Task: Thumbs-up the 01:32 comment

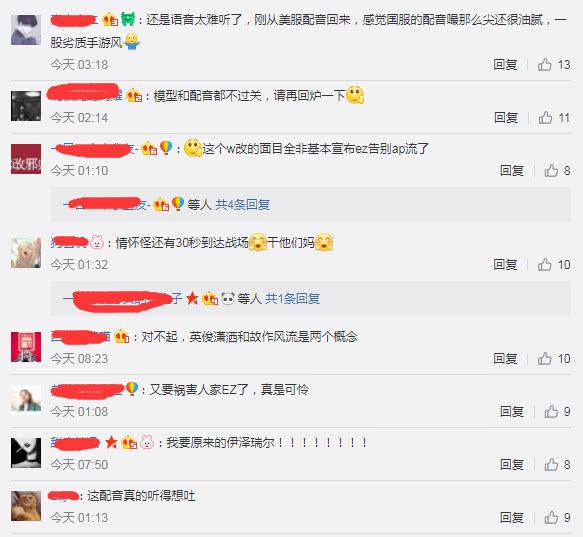Action: click(545, 265)
